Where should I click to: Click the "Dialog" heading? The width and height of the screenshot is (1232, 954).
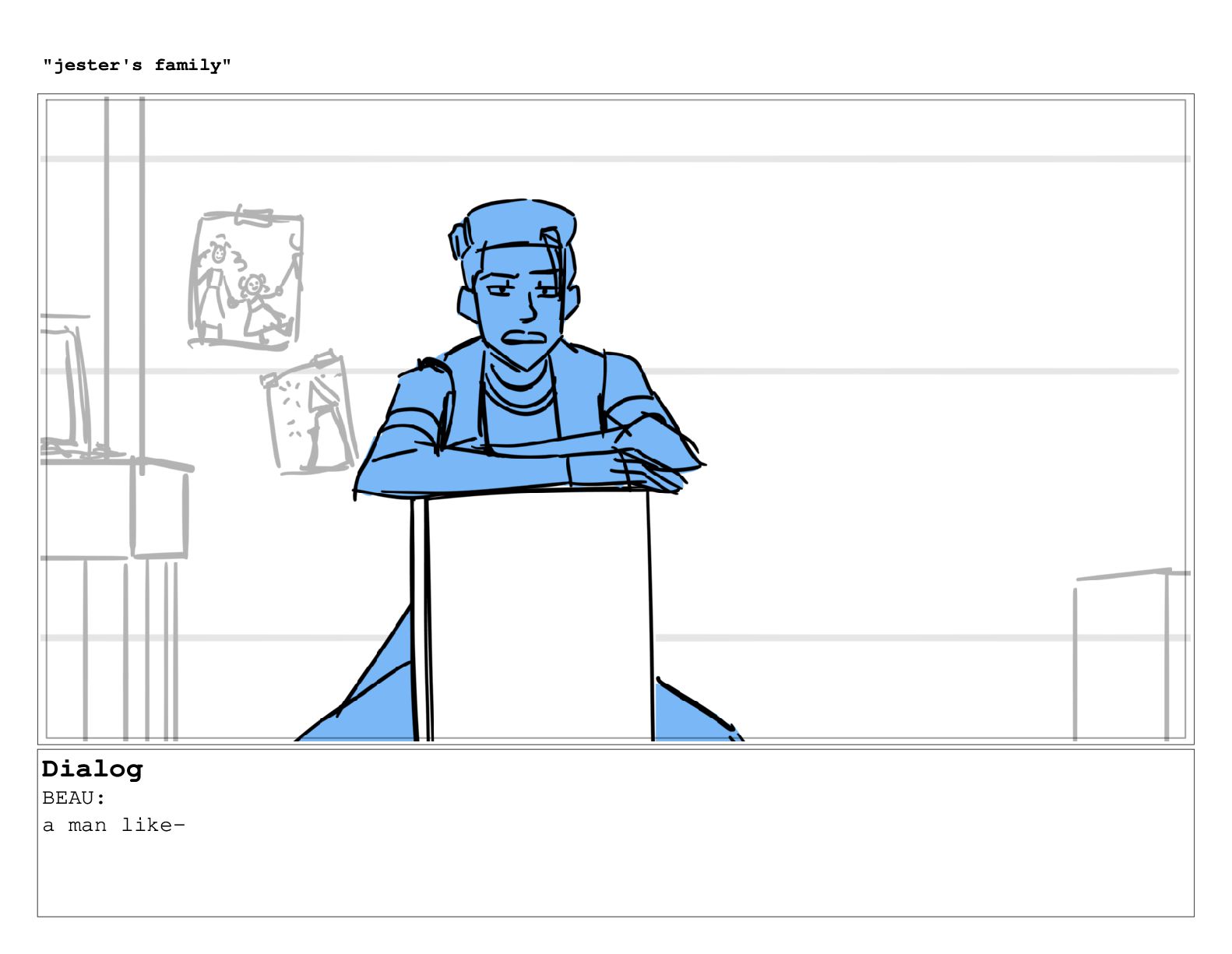point(93,769)
